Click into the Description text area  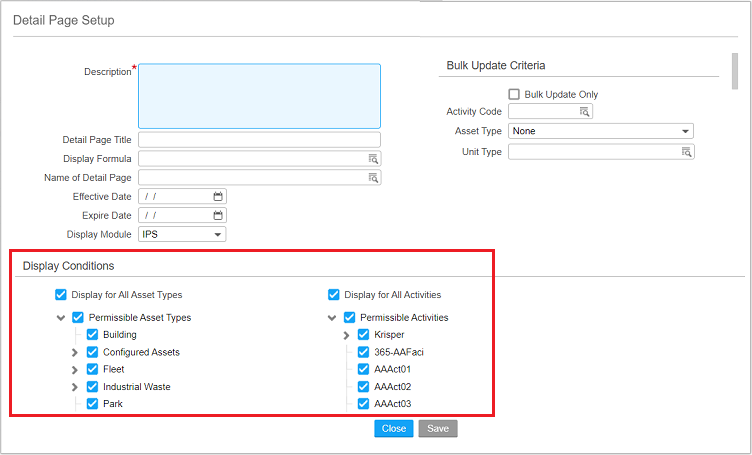(x=259, y=95)
